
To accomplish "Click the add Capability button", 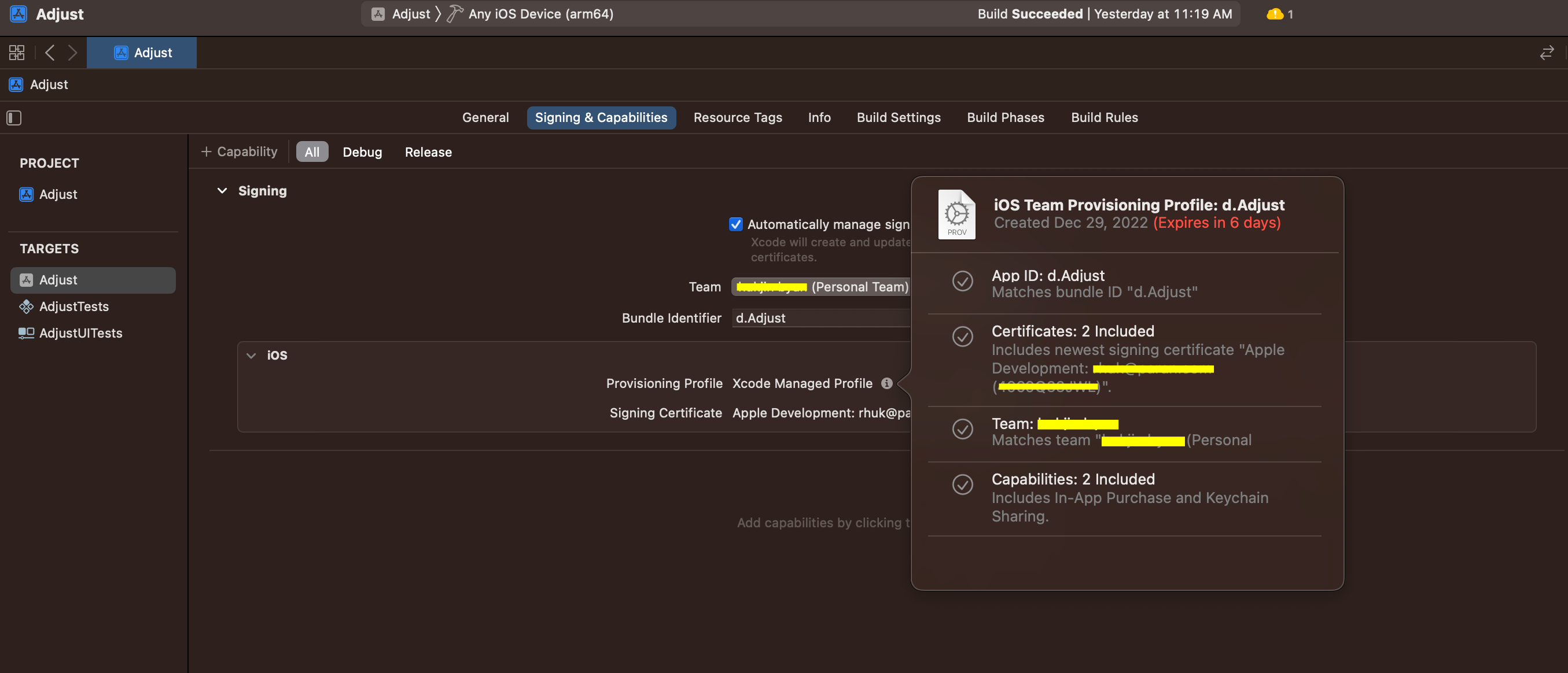I will pyautogui.click(x=239, y=151).
